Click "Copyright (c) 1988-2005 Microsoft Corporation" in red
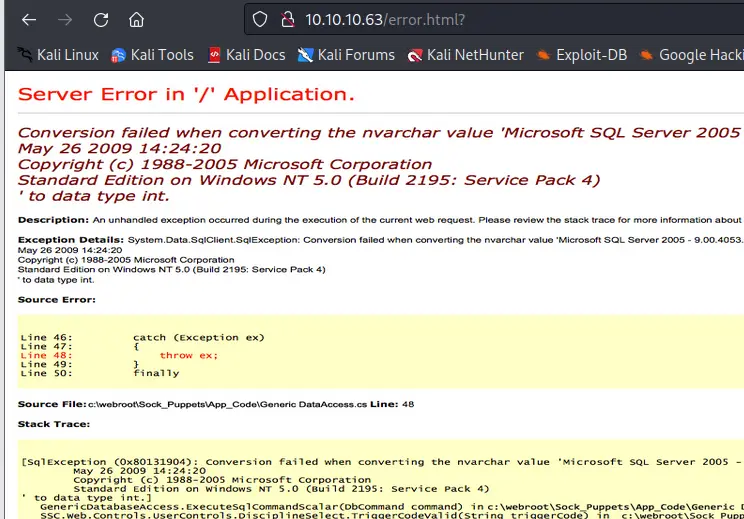744x519 pixels. pos(225,164)
